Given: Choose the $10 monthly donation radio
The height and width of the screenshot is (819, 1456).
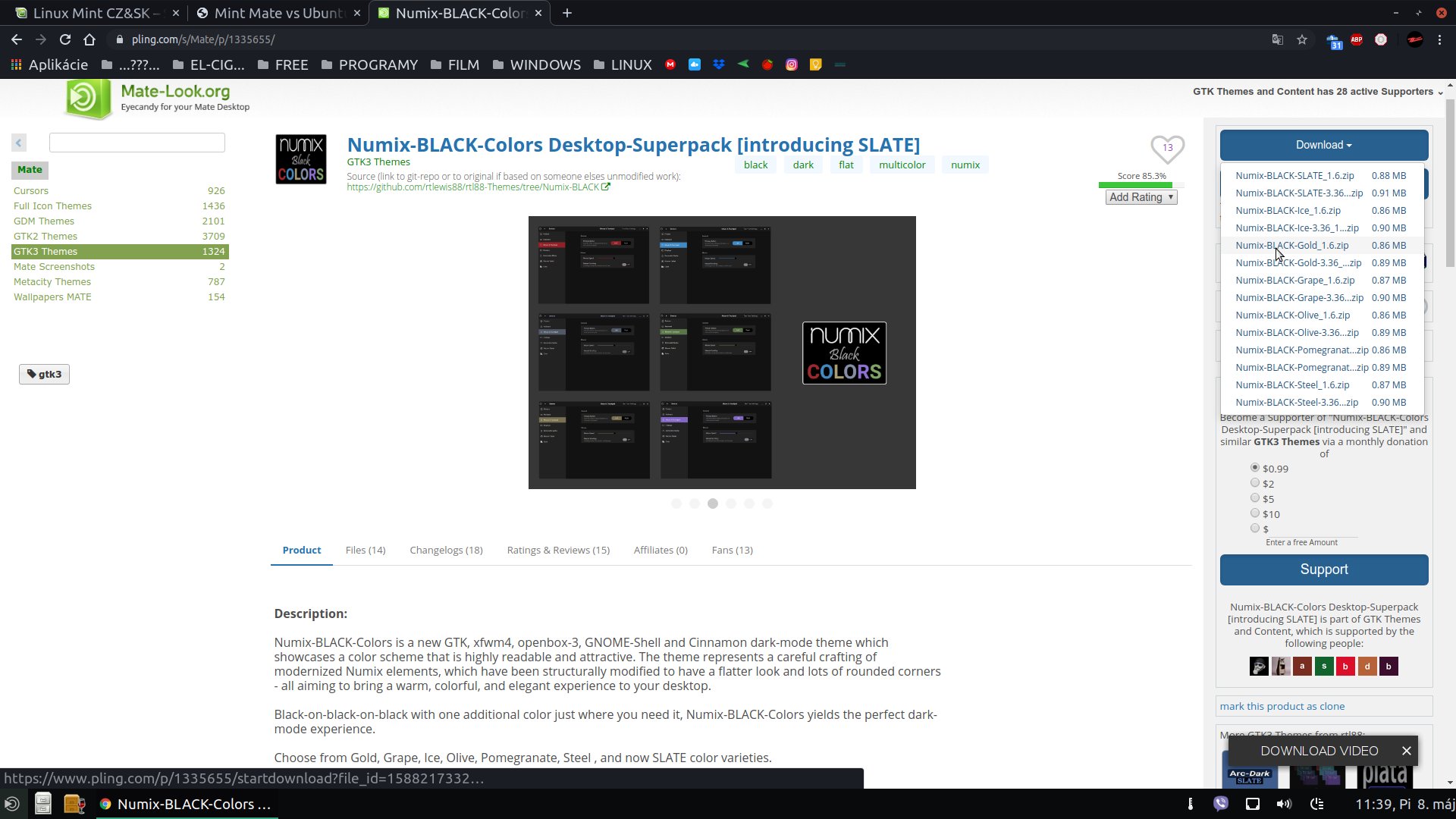Looking at the screenshot, I should pyautogui.click(x=1255, y=513).
